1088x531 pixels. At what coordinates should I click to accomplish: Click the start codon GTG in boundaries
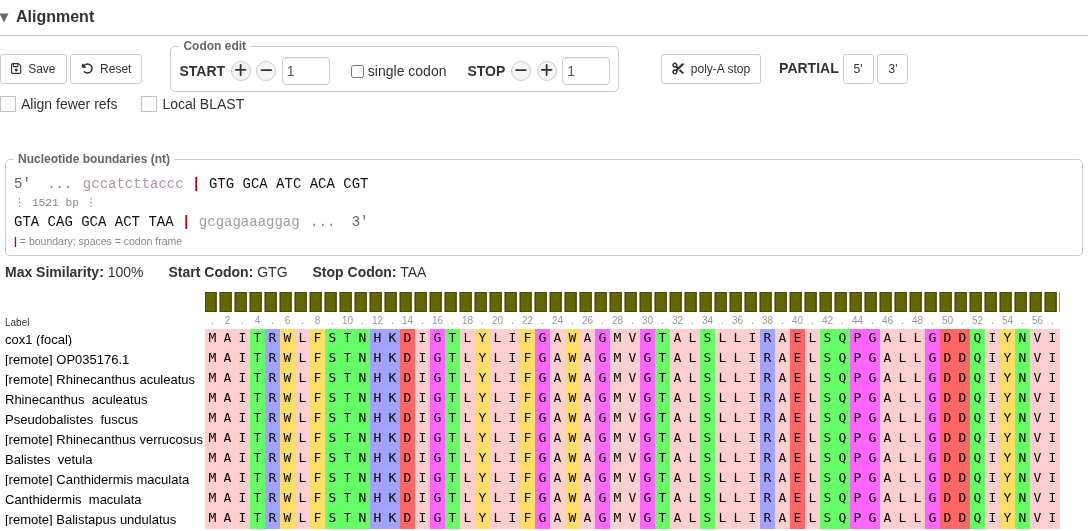pos(221,184)
